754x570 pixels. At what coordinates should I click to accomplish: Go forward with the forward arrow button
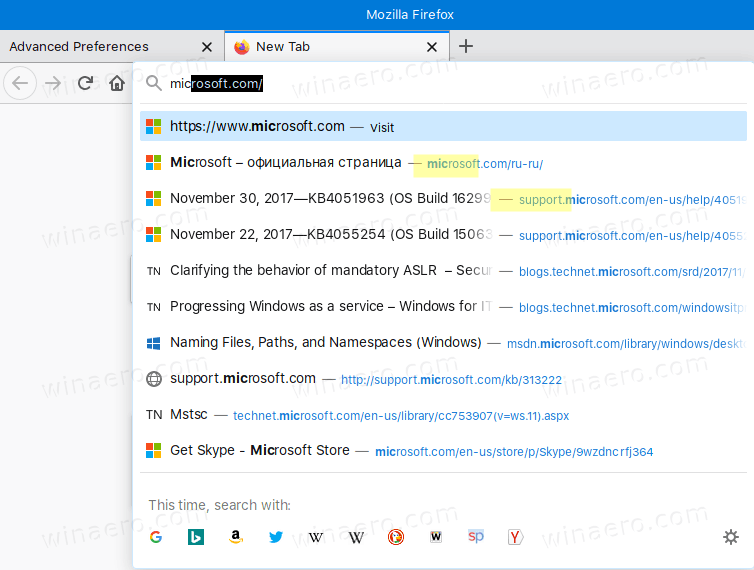[x=53, y=83]
